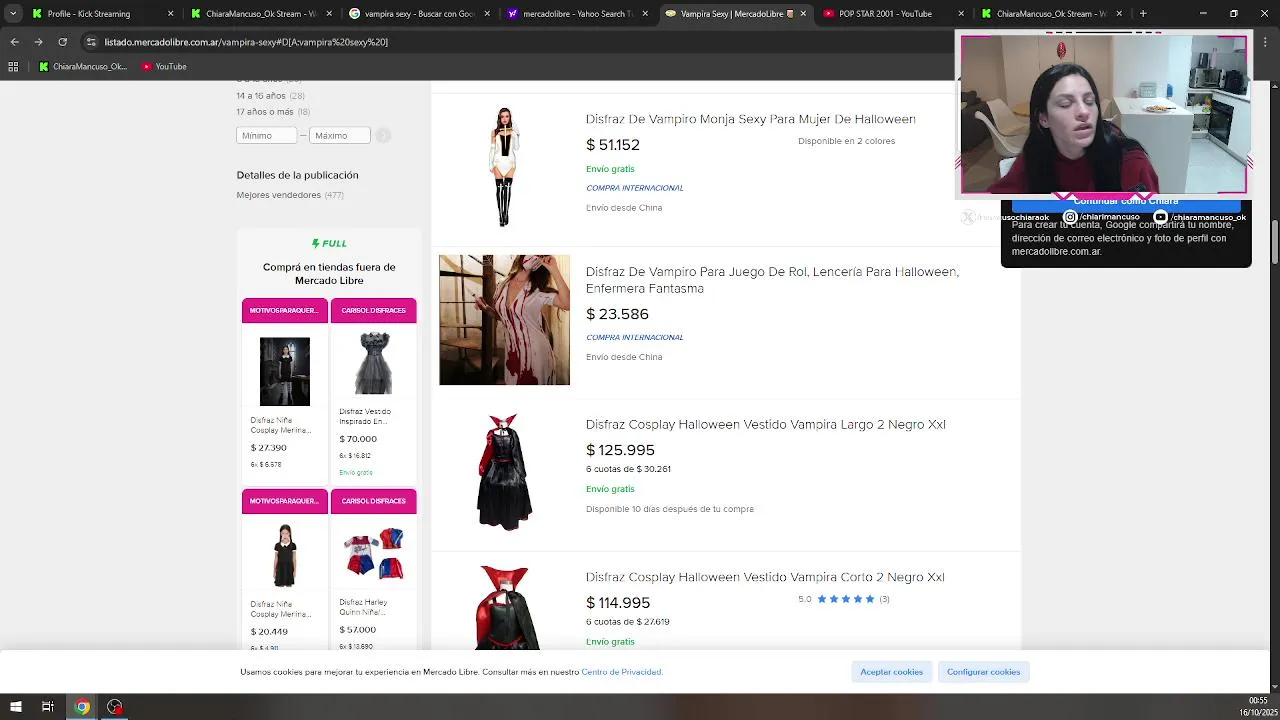Open Enfermera Fantasma product image
This screenshot has width=1280, height=720.
[504, 320]
